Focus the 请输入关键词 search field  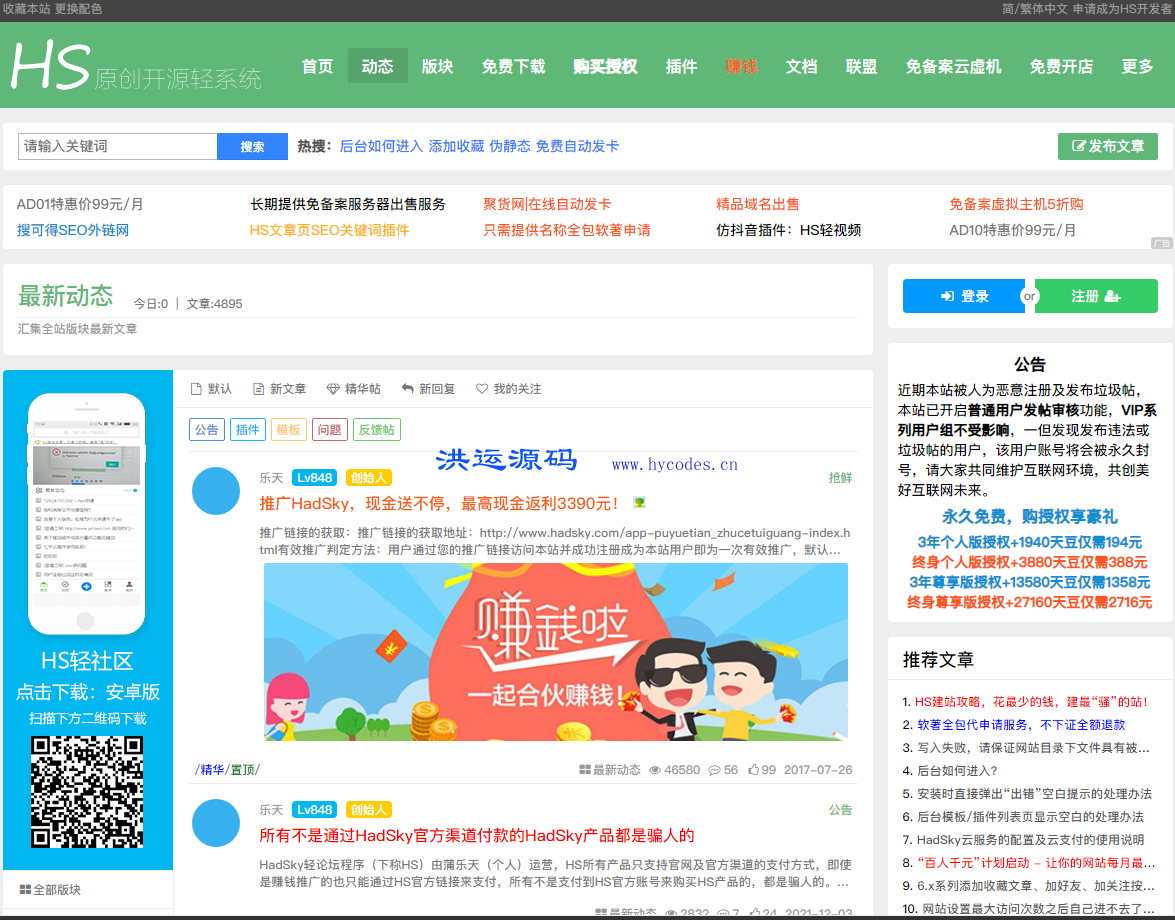click(118, 146)
